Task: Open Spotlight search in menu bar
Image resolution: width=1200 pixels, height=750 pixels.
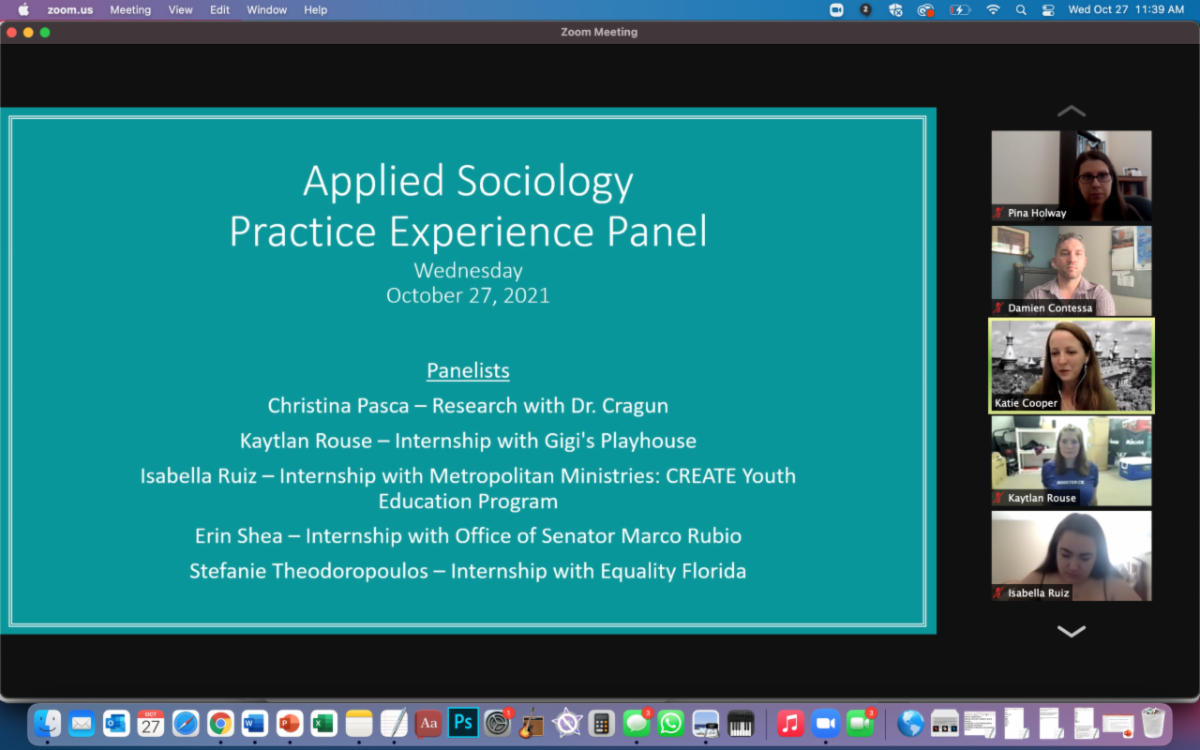Action: pyautogui.click(x=1021, y=10)
